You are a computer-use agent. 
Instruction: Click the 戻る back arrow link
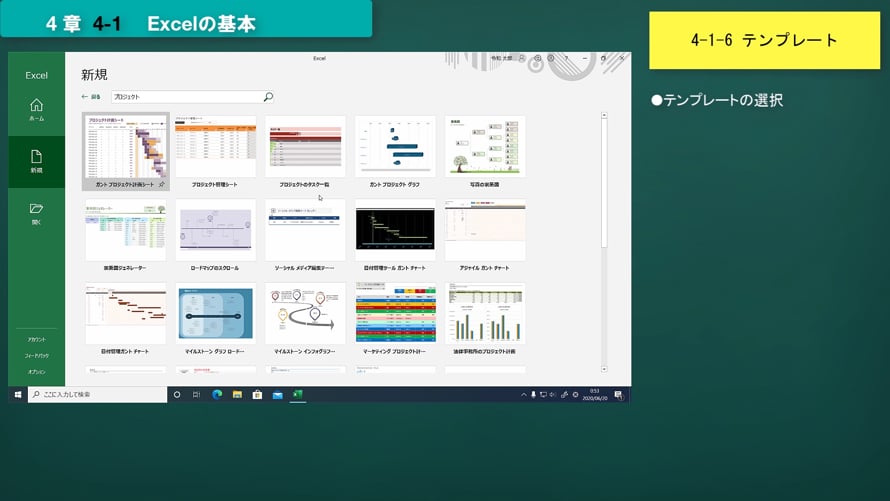[x=91, y=97]
